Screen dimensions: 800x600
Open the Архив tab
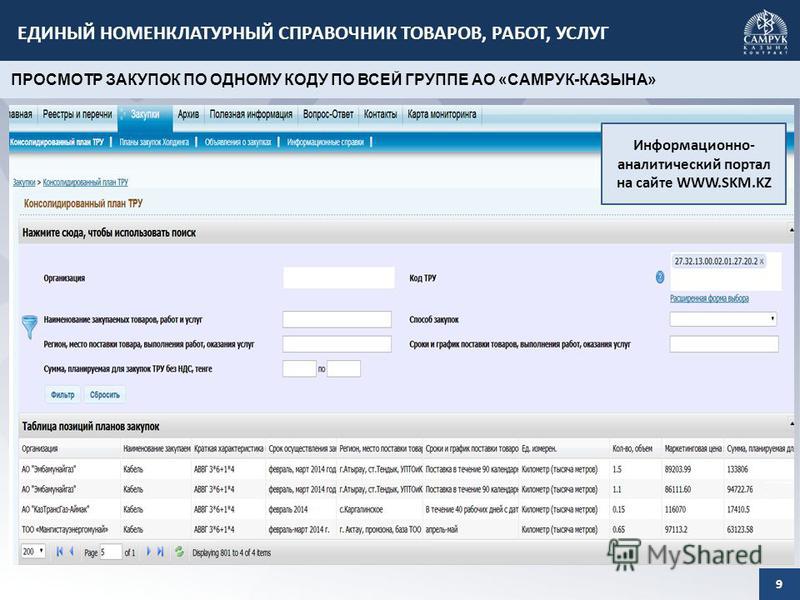(188, 114)
